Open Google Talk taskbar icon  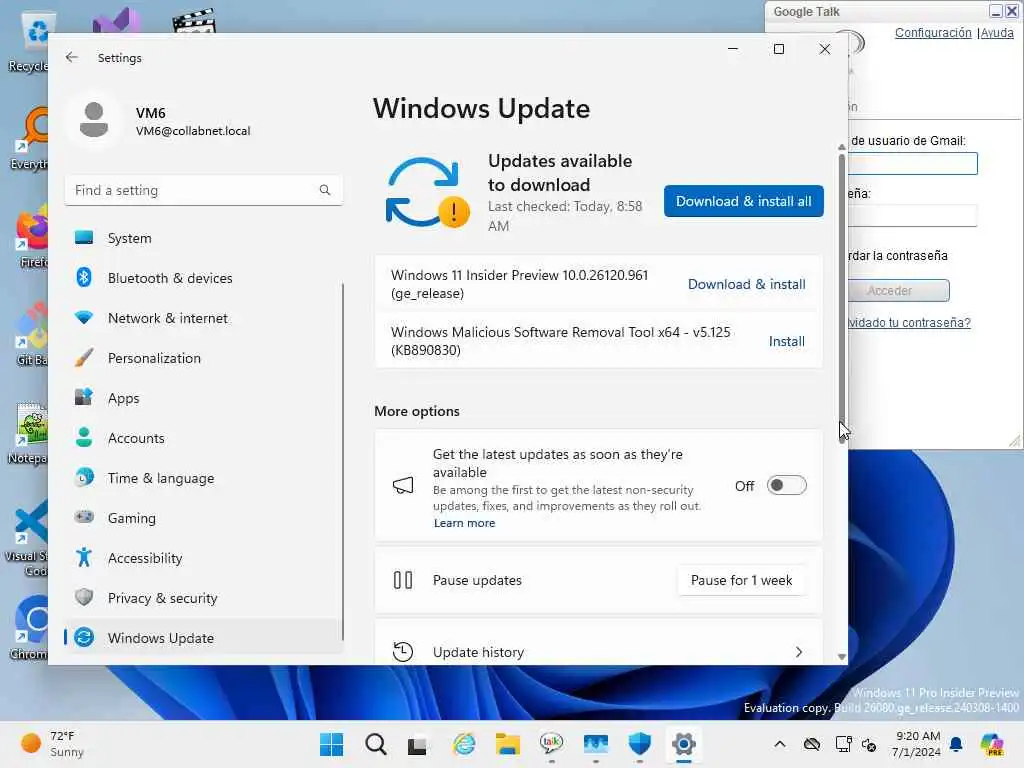[552, 743]
